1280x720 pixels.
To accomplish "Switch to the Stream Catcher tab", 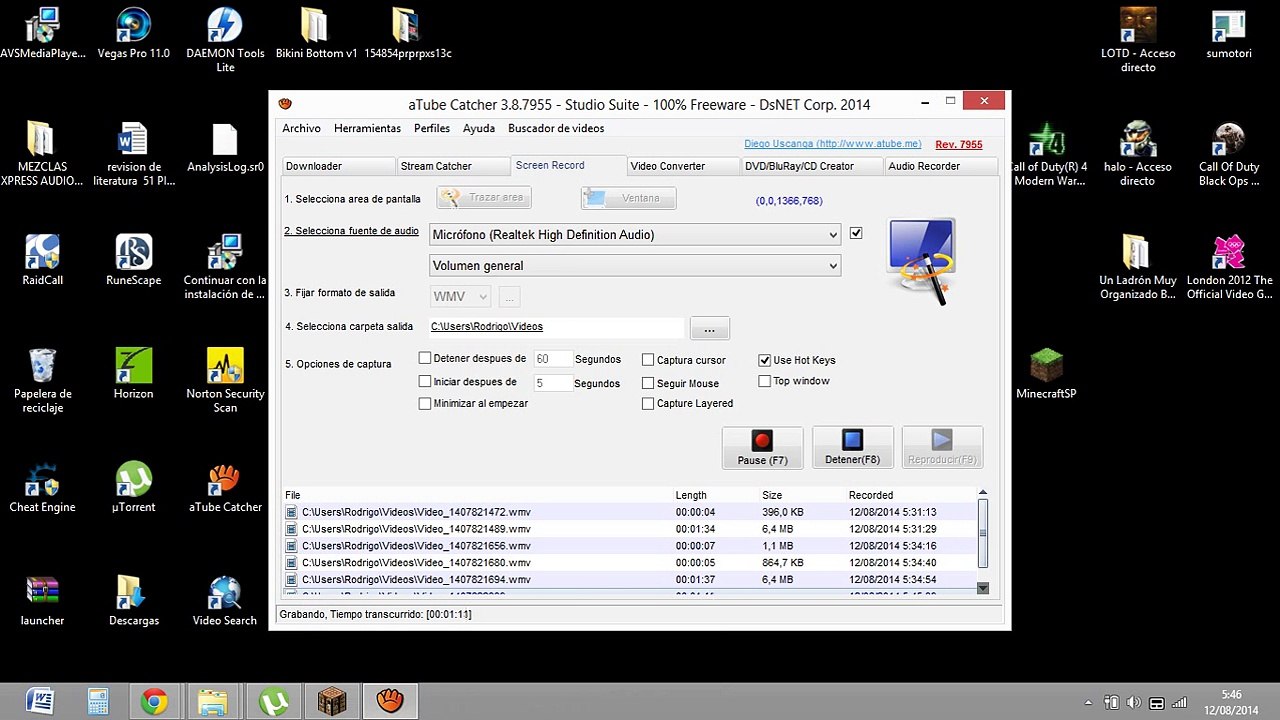I will click(x=452, y=166).
